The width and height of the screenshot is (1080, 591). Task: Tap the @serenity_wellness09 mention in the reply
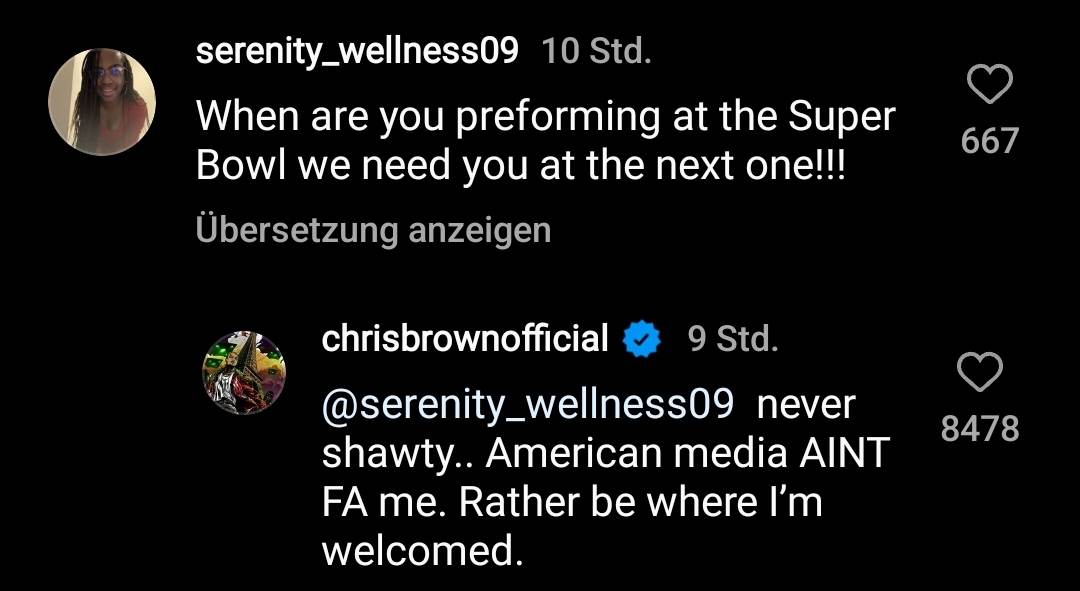pyautogui.click(x=528, y=405)
